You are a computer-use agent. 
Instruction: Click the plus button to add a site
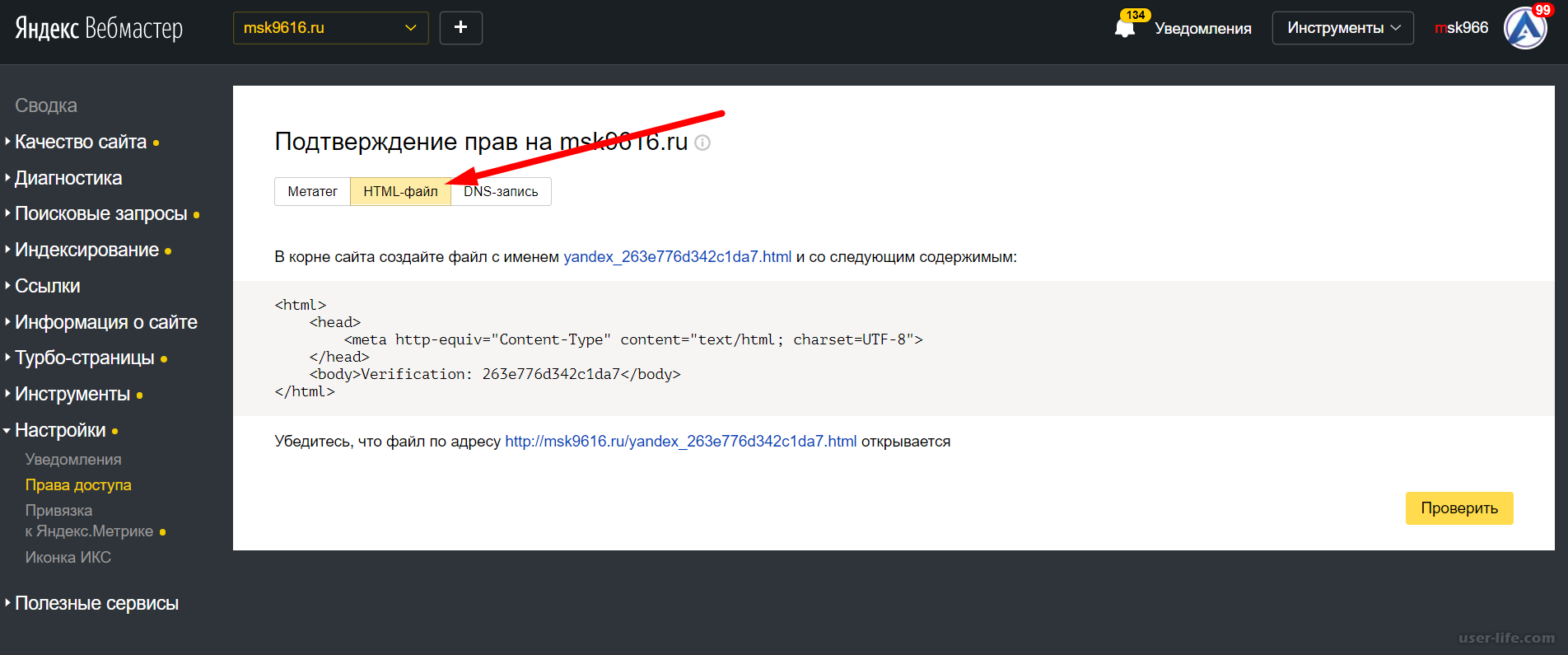point(461,28)
